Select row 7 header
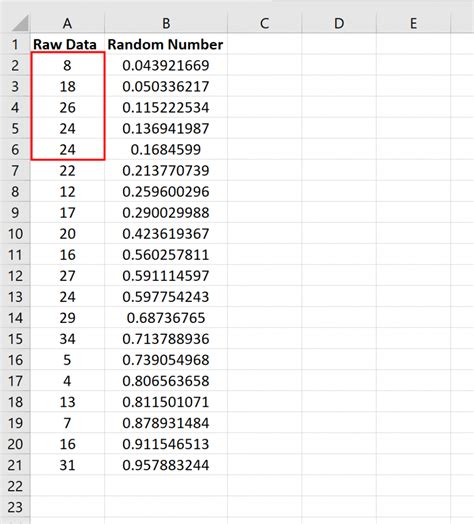 pos(15,170)
